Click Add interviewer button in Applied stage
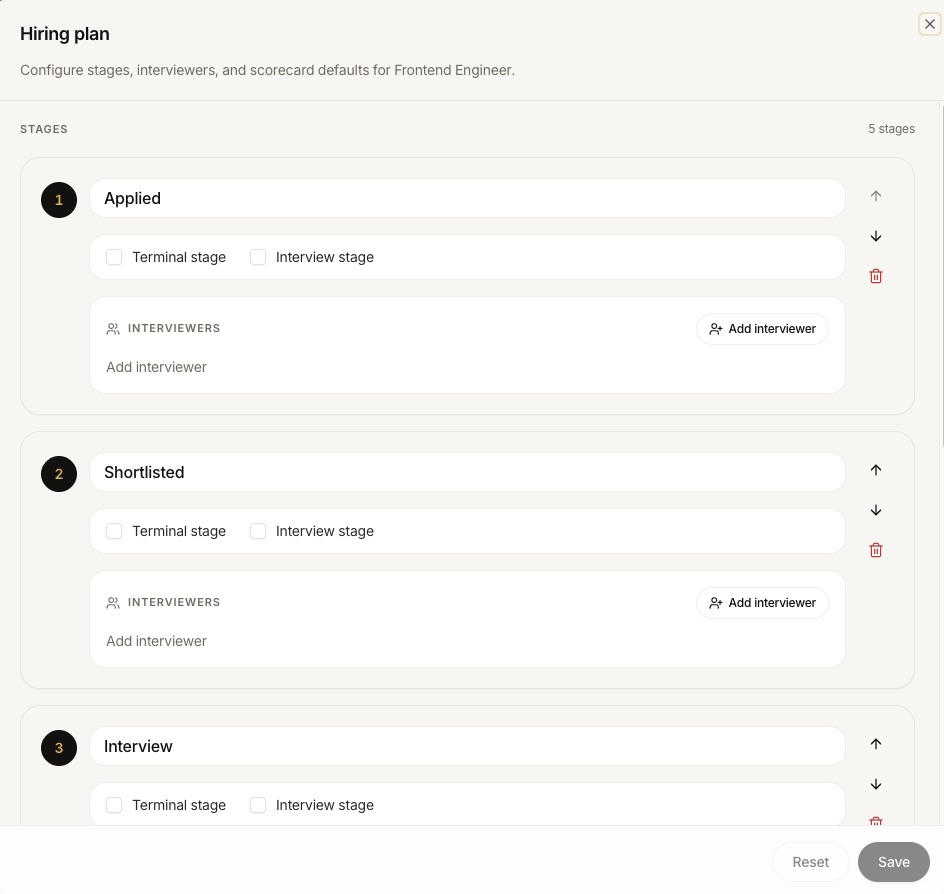The width and height of the screenshot is (944, 894). pos(762,329)
